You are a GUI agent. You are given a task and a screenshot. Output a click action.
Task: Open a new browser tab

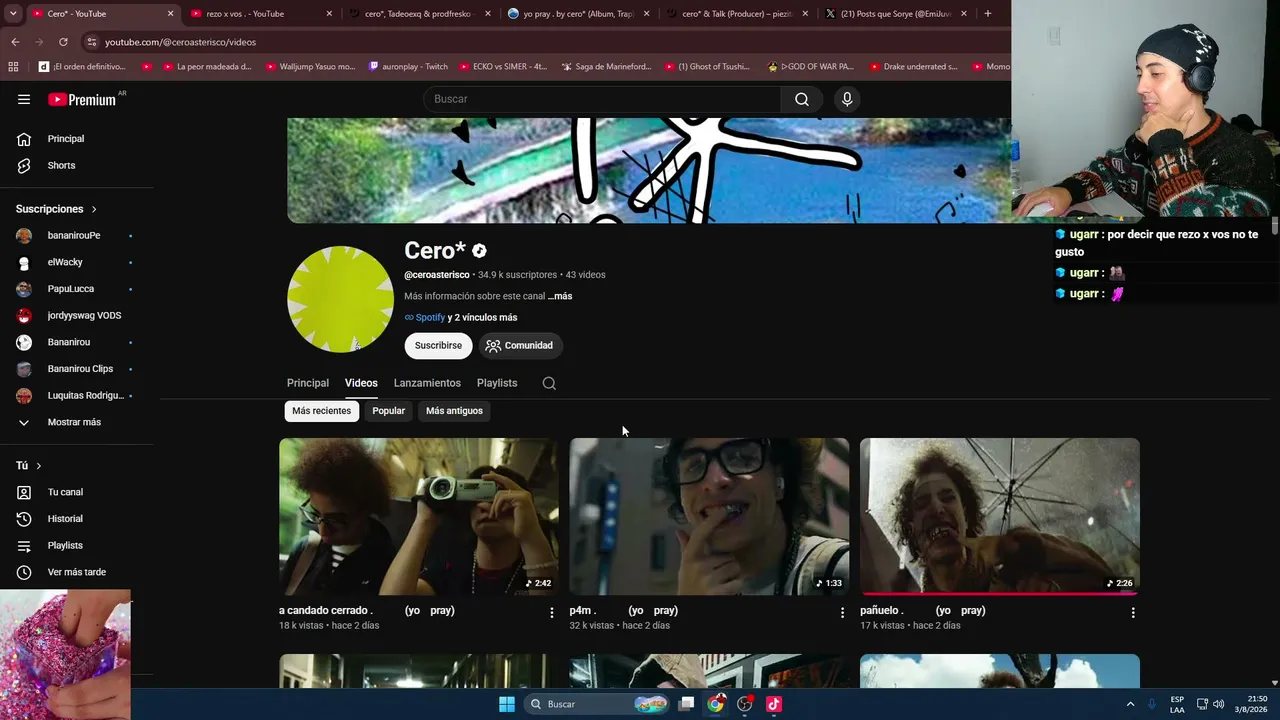click(987, 14)
